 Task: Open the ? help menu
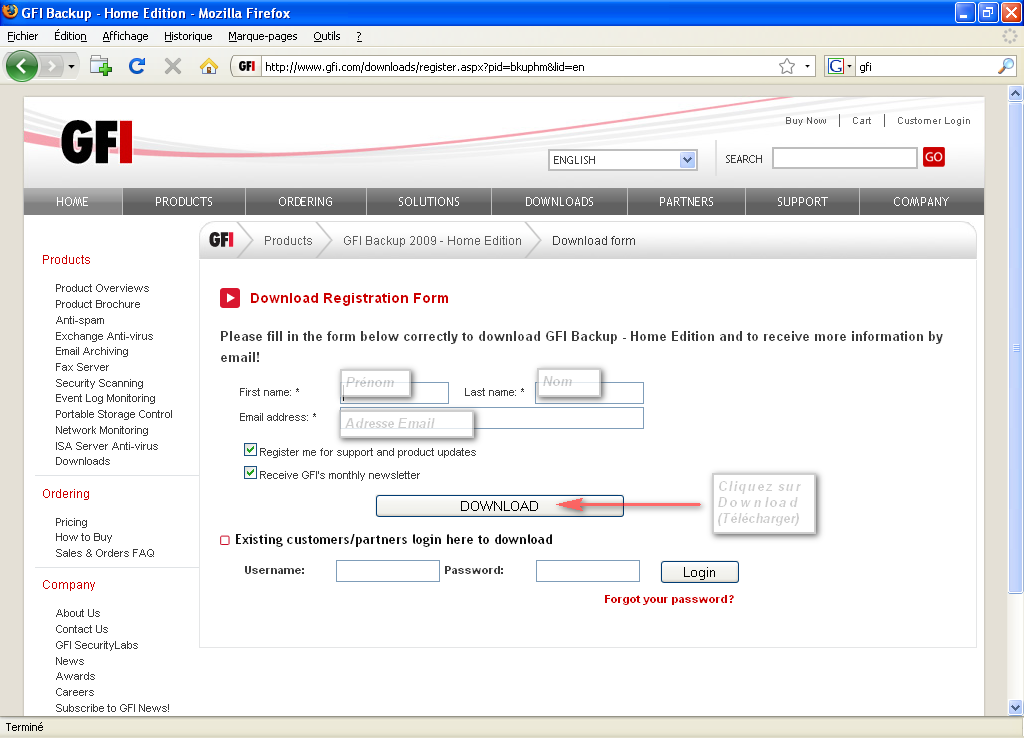point(359,36)
